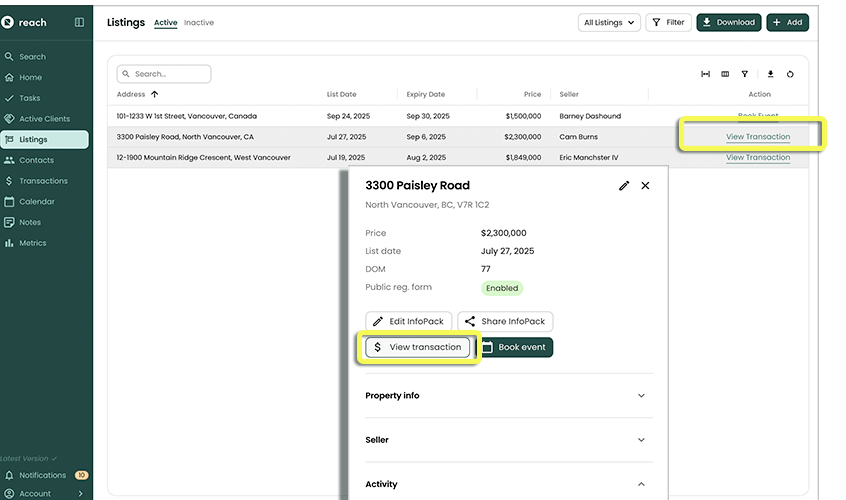Click the Book event button

514,347
